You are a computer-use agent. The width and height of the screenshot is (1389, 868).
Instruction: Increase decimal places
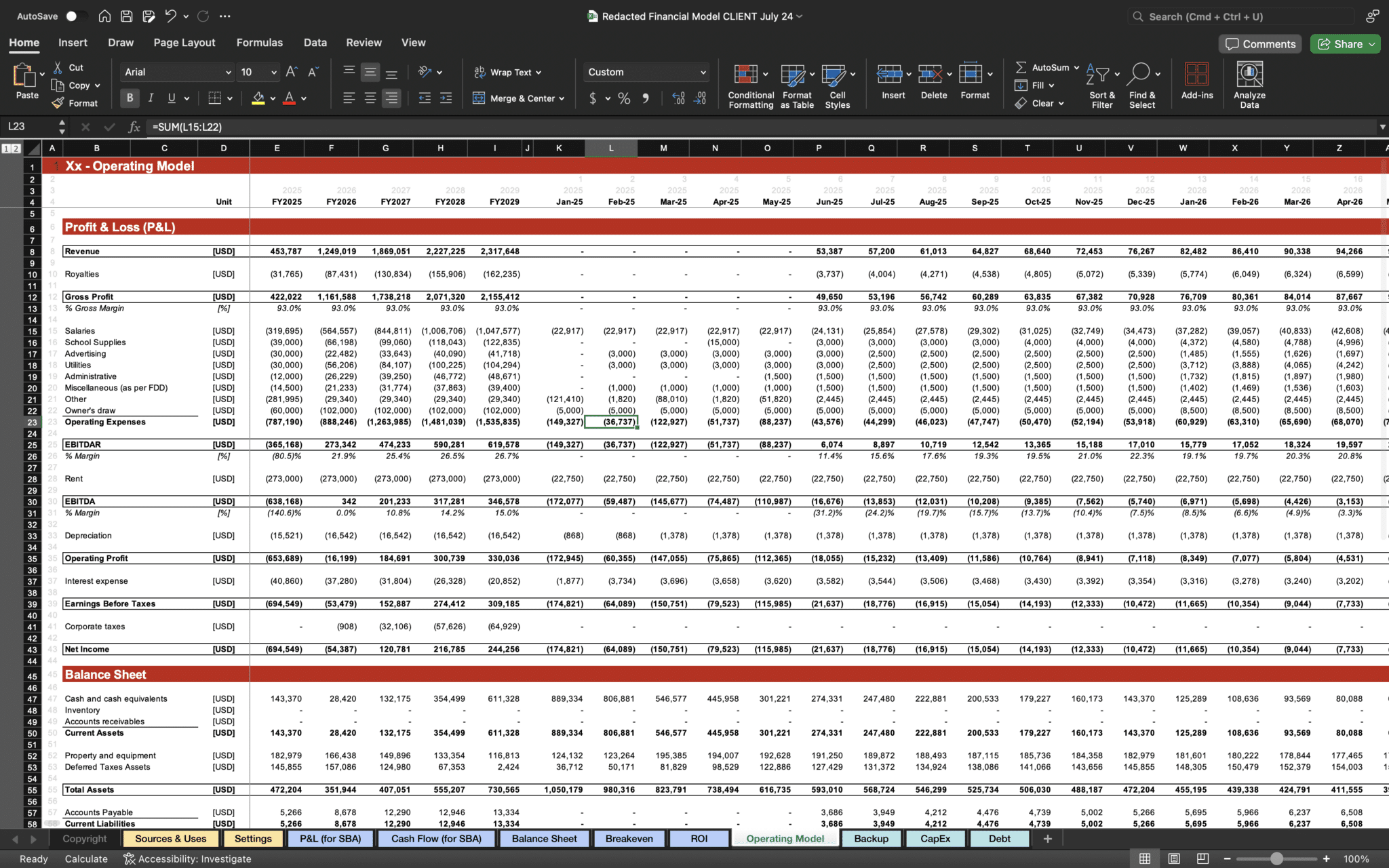678,98
